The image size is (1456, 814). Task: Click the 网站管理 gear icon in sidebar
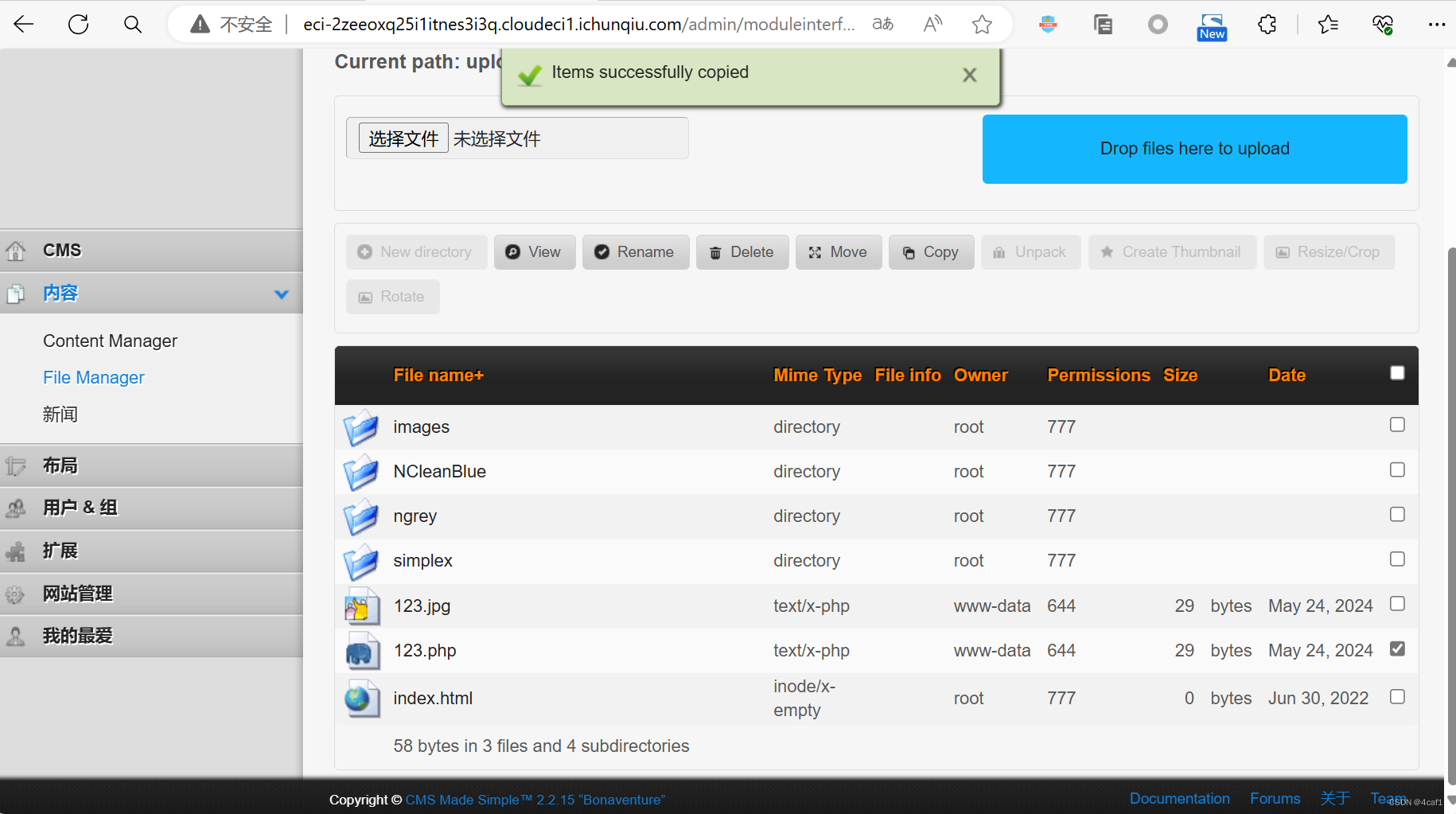pyautogui.click(x=16, y=594)
